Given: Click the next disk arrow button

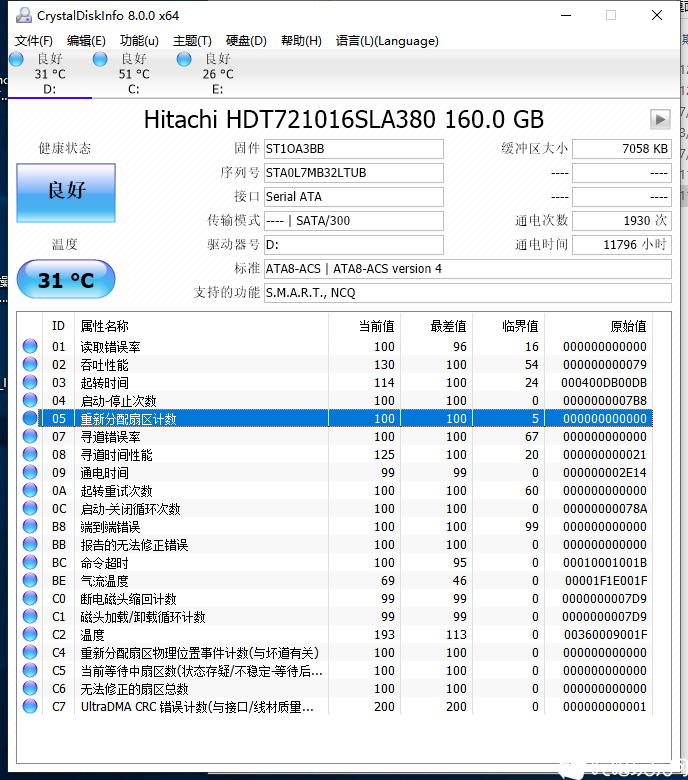Looking at the screenshot, I should coord(660,119).
